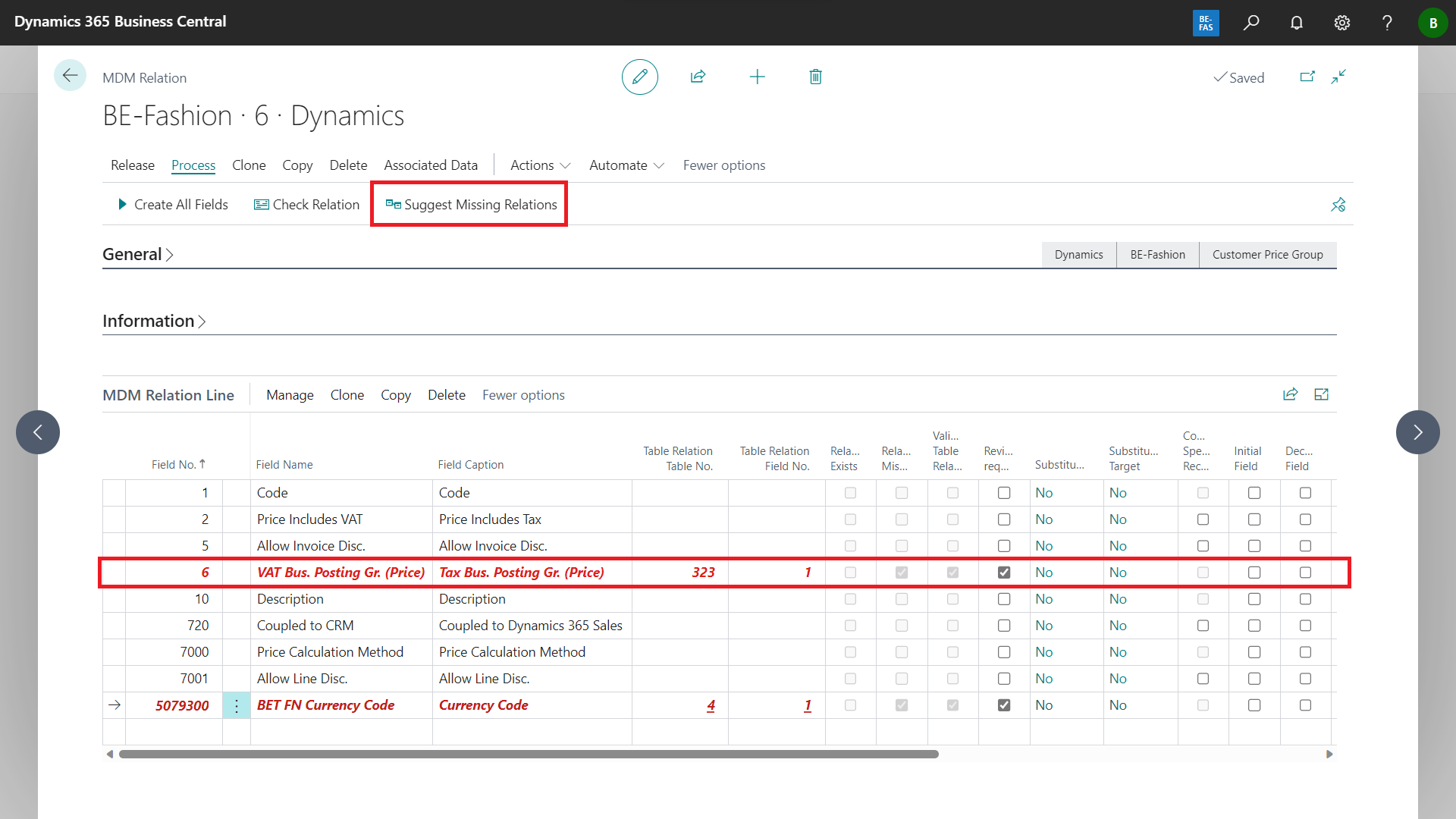Click Copy in the page action bar
This screenshot has width=1456, height=819.
(x=297, y=165)
